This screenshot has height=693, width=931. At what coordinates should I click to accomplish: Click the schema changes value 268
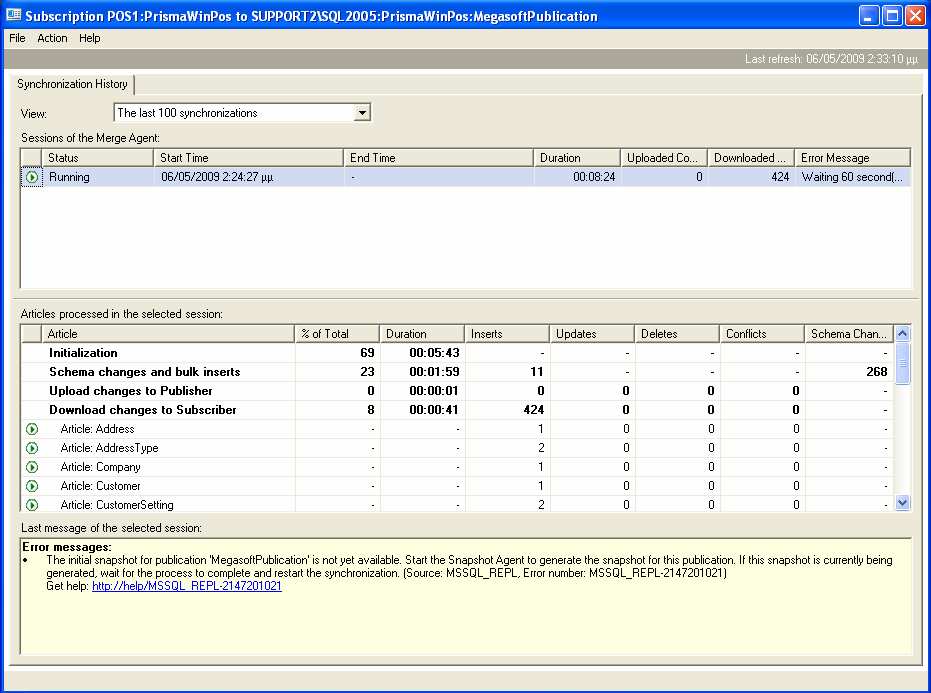tap(876, 372)
